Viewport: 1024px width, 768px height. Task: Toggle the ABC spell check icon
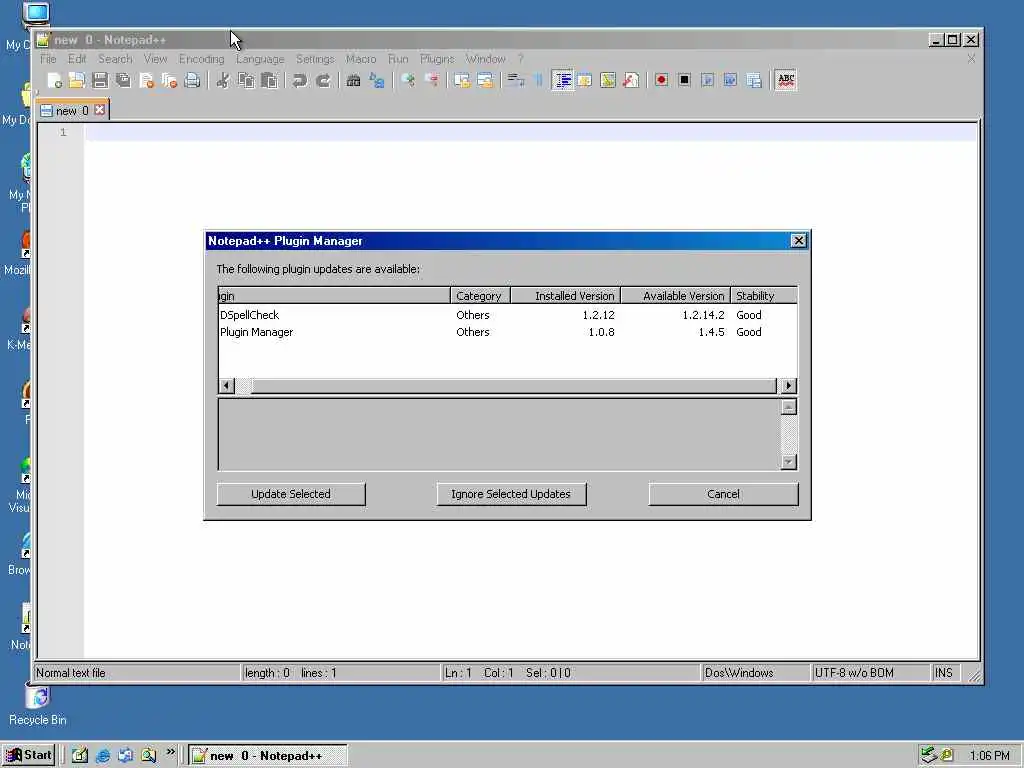(x=786, y=80)
